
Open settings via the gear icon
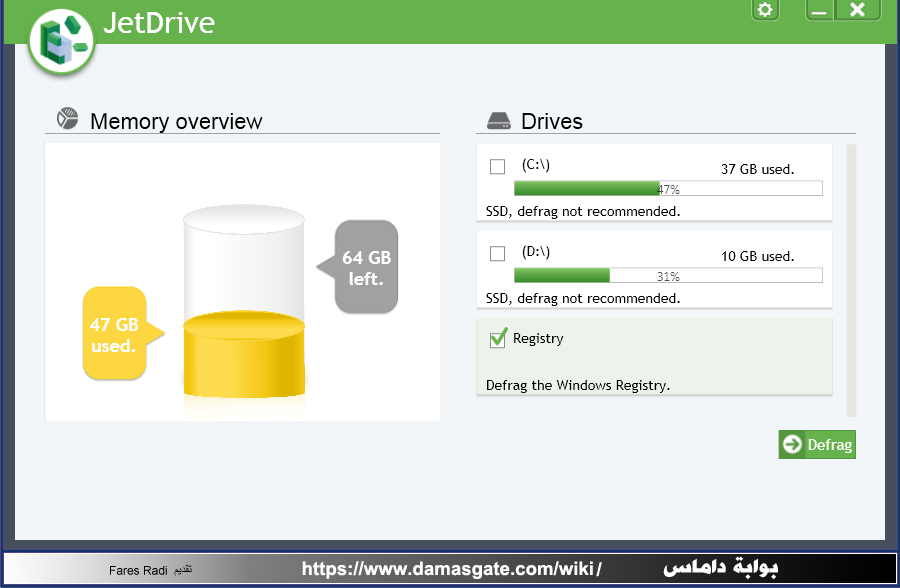(765, 10)
